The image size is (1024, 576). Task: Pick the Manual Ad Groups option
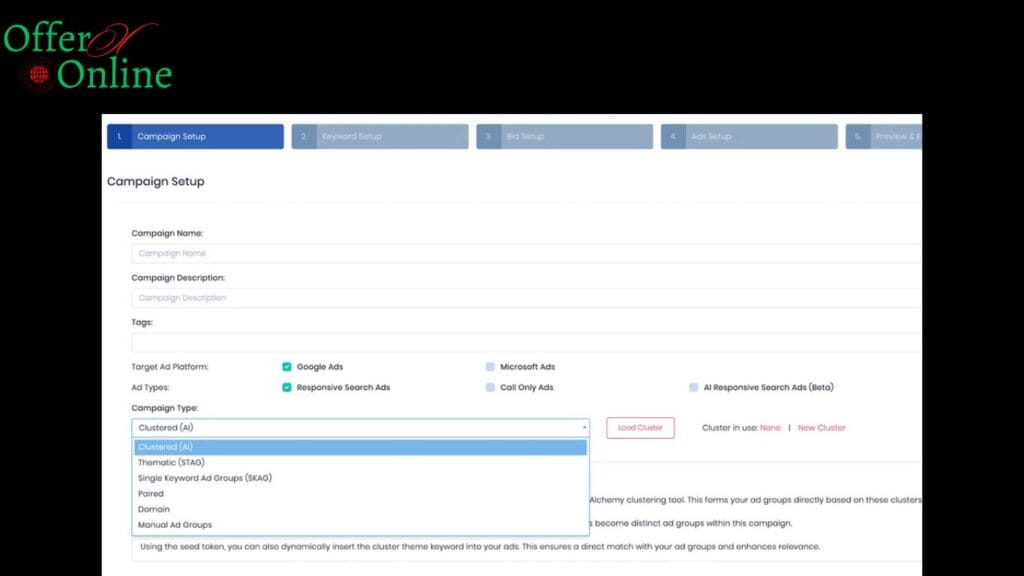click(x=175, y=525)
